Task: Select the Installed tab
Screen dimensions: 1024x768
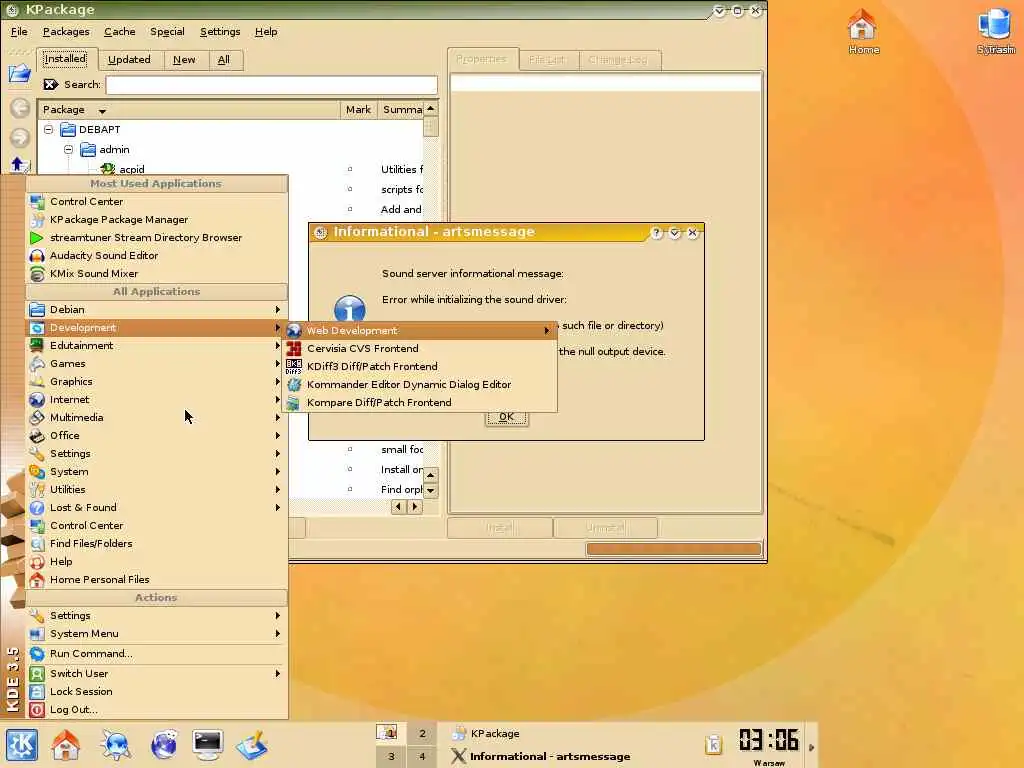Action: tap(65, 59)
